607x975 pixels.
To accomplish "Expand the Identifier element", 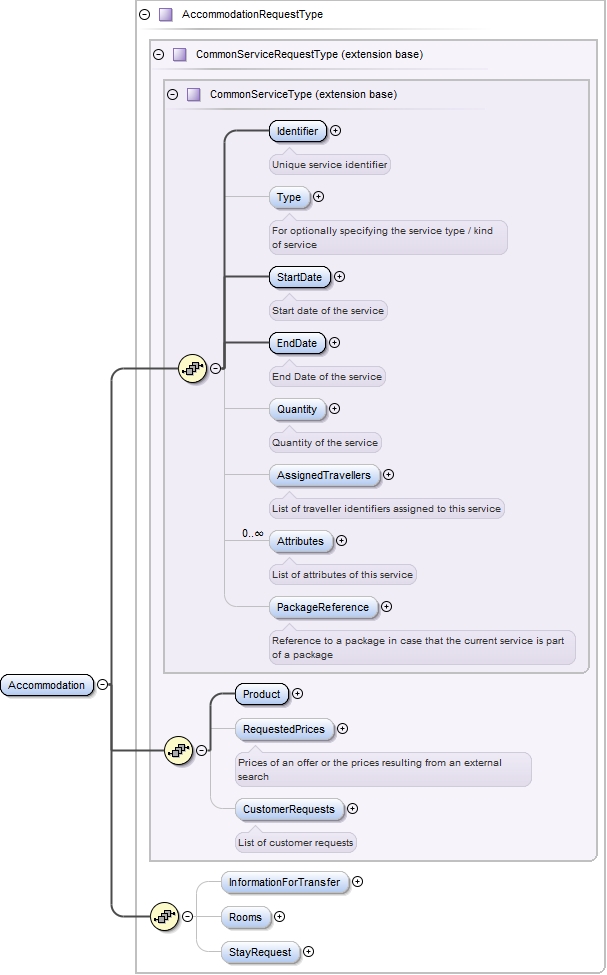I will click(x=336, y=130).
